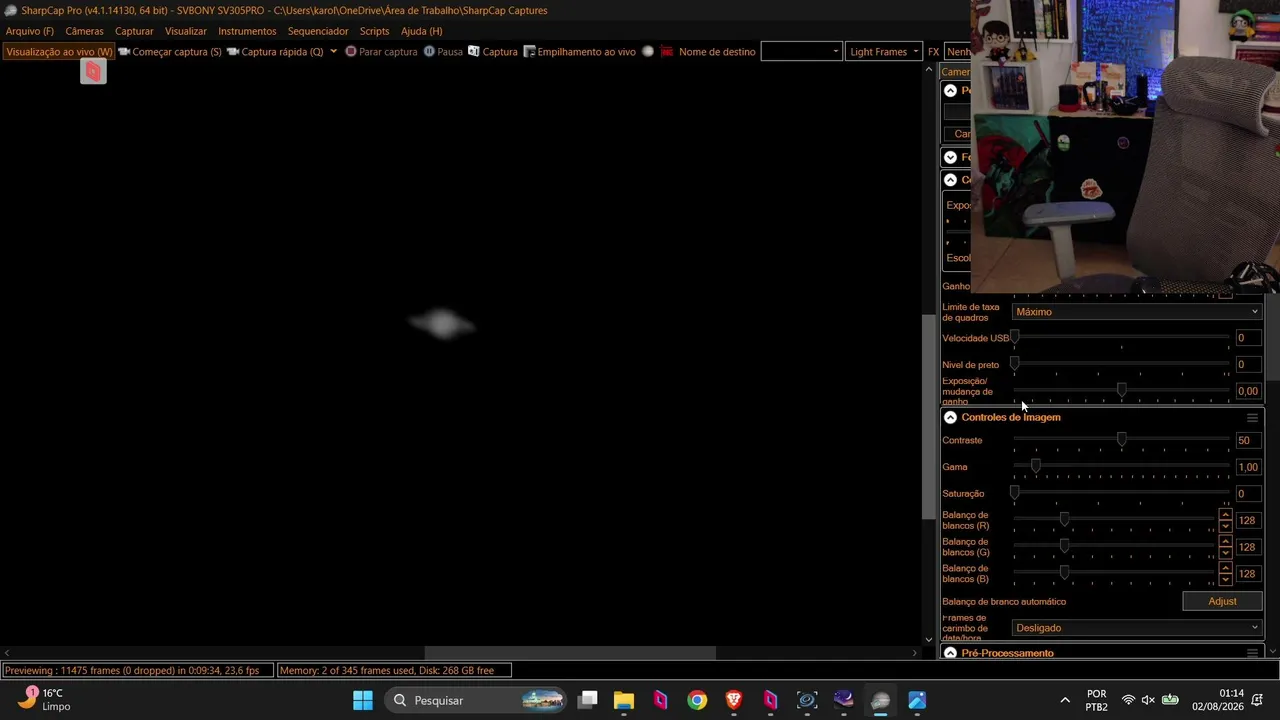
Task: Click the Saturn image in the preview
Action: pos(442,323)
